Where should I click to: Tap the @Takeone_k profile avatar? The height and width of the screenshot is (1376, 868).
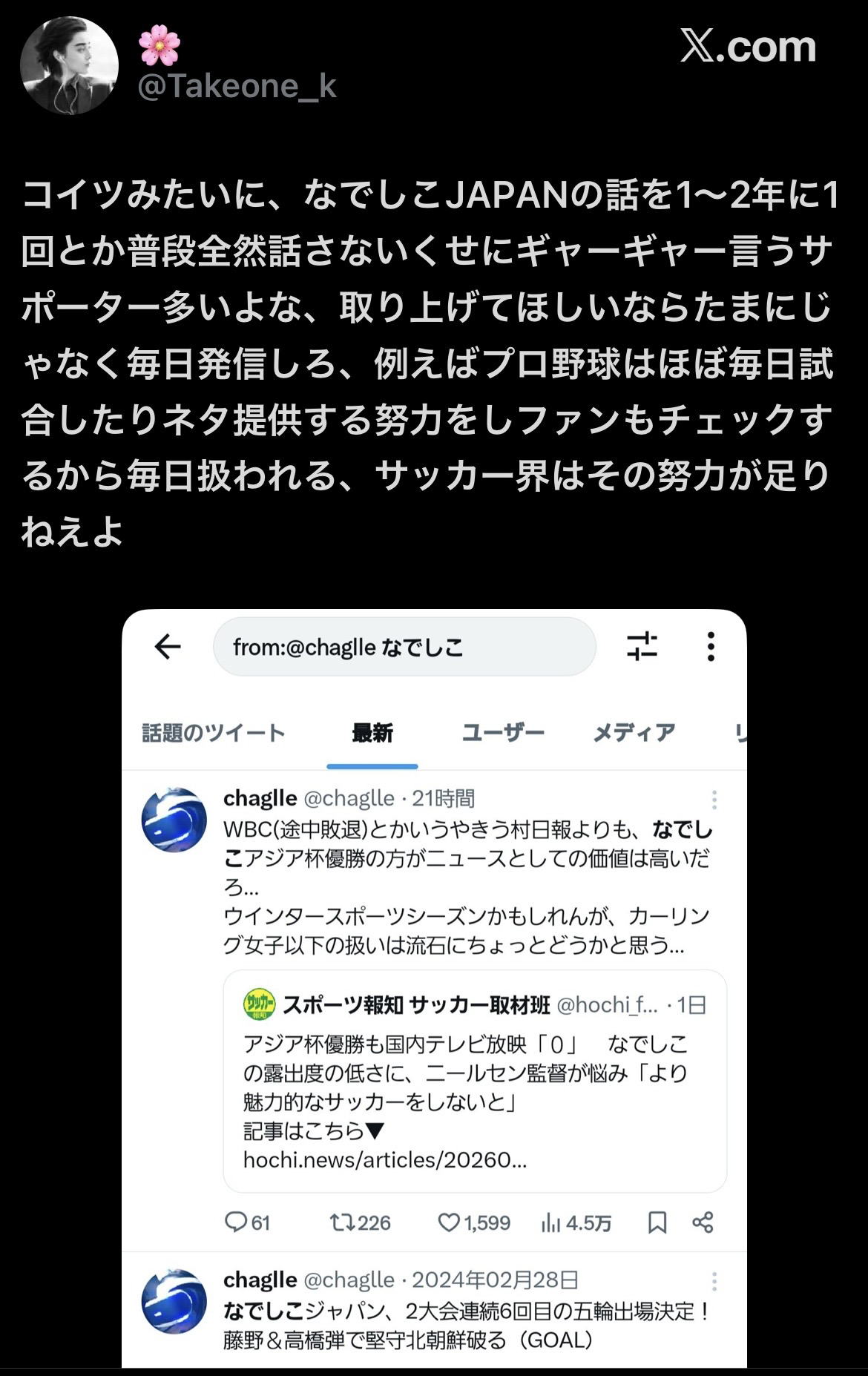click(69, 65)
